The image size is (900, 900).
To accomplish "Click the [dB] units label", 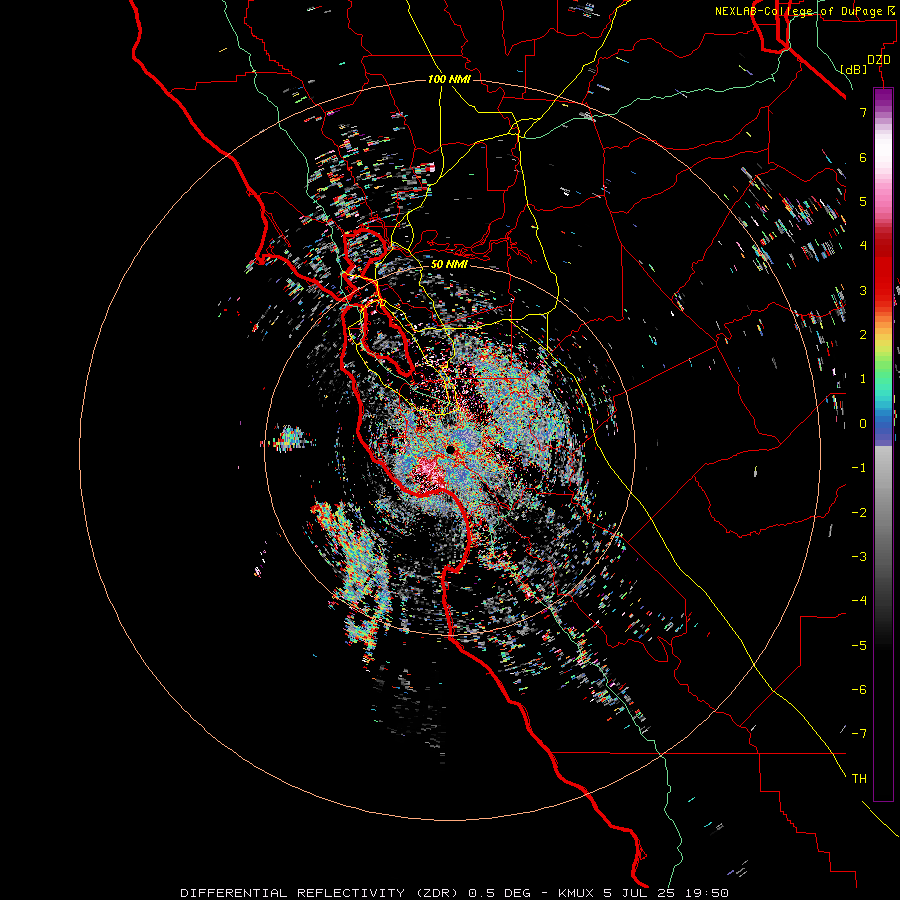I will click(854, 69).
